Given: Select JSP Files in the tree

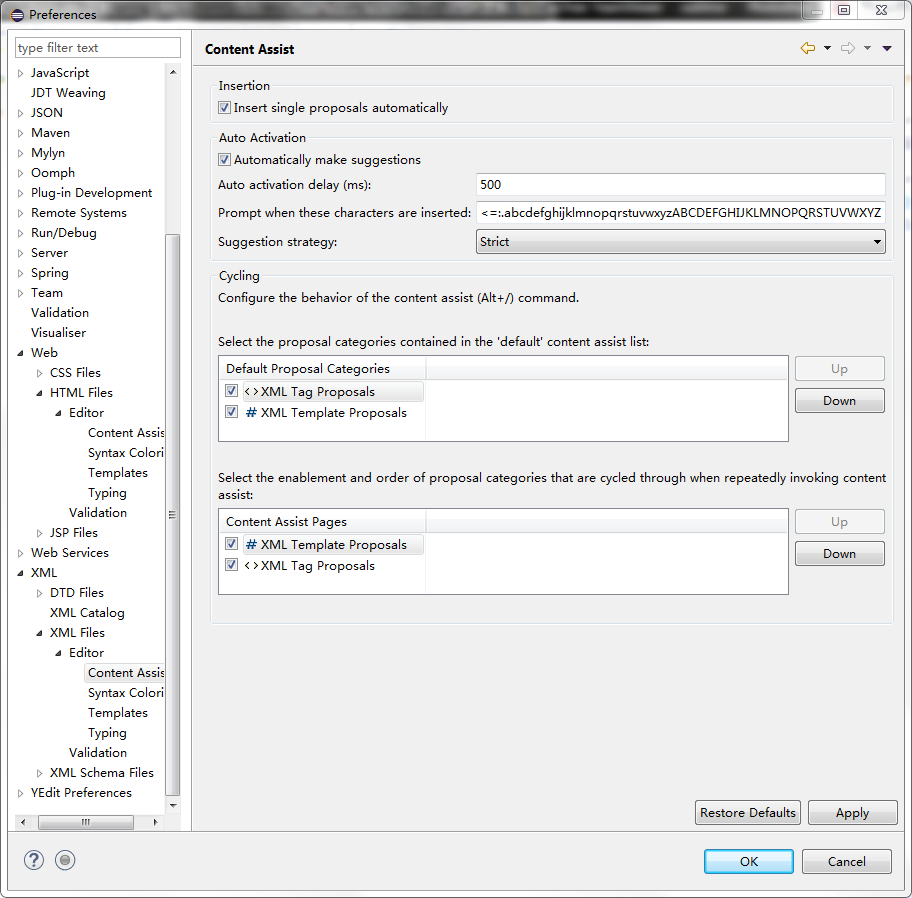Looking at the screenshot, I should click(73, 533).
